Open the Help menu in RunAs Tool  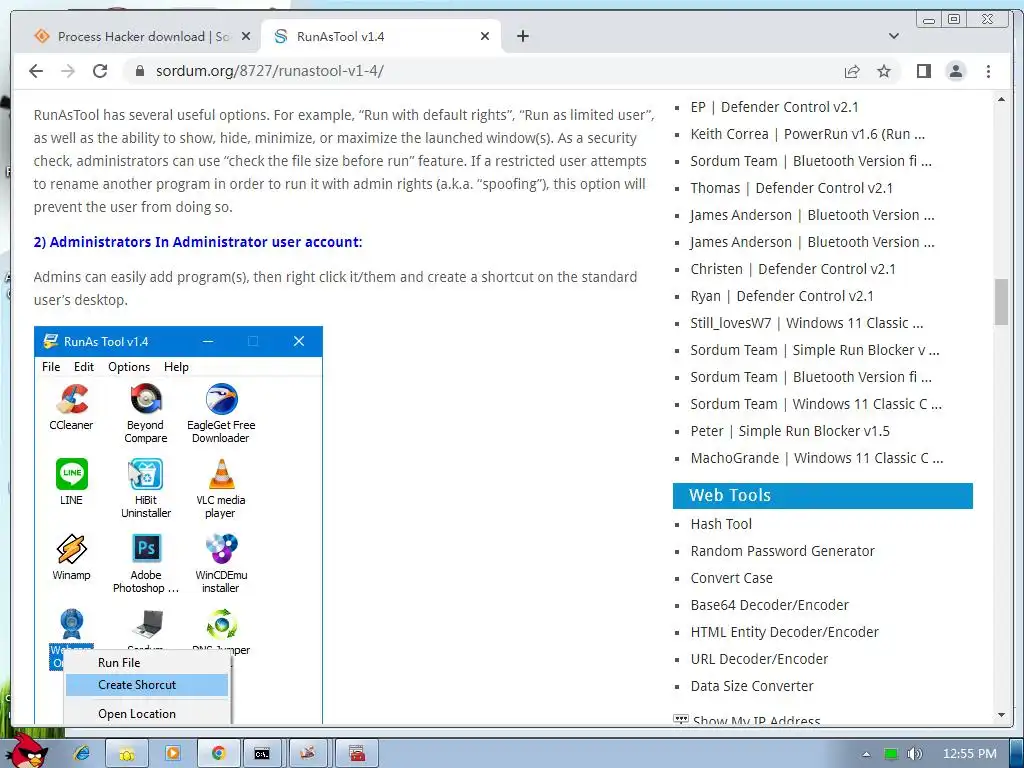point(176,367)
